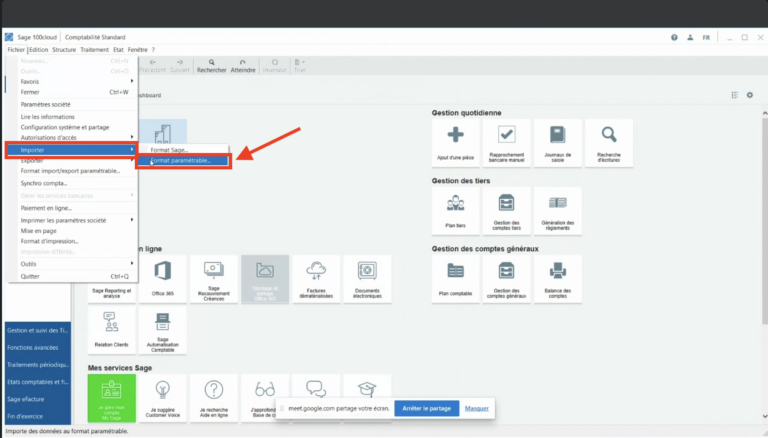768x438 pixels.
Task: Click the help question mark icon
Action: coord(674,37)
